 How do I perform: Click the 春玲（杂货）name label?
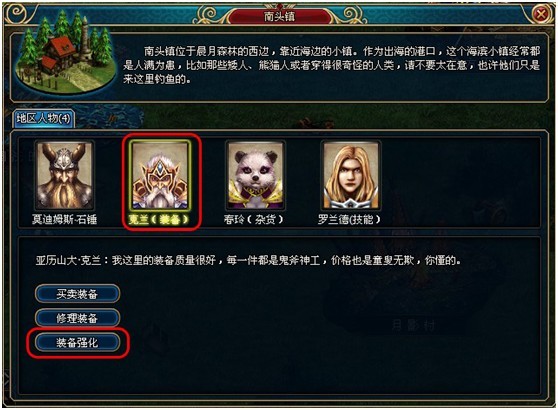pos(253,219)
